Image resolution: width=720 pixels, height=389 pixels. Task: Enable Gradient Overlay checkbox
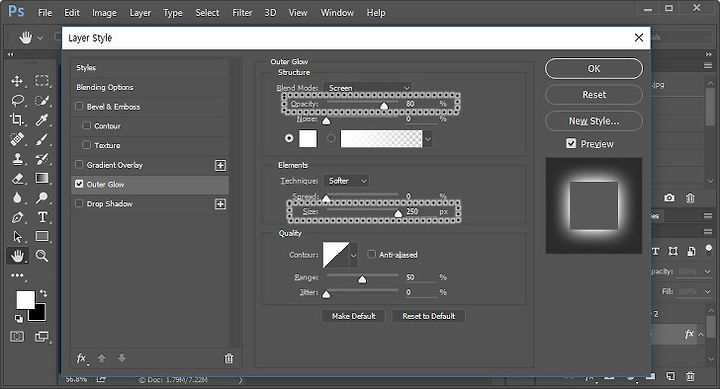pos(79,164)
